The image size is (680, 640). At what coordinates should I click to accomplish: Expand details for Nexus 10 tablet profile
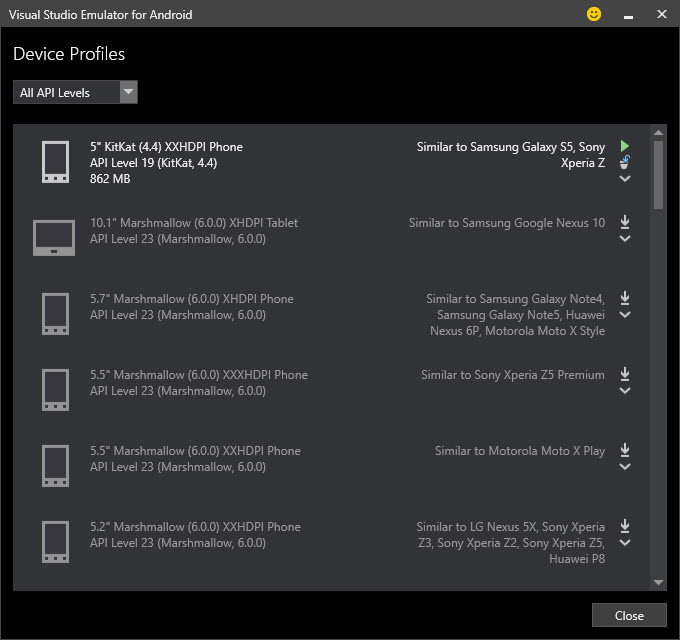click(625, 239)
